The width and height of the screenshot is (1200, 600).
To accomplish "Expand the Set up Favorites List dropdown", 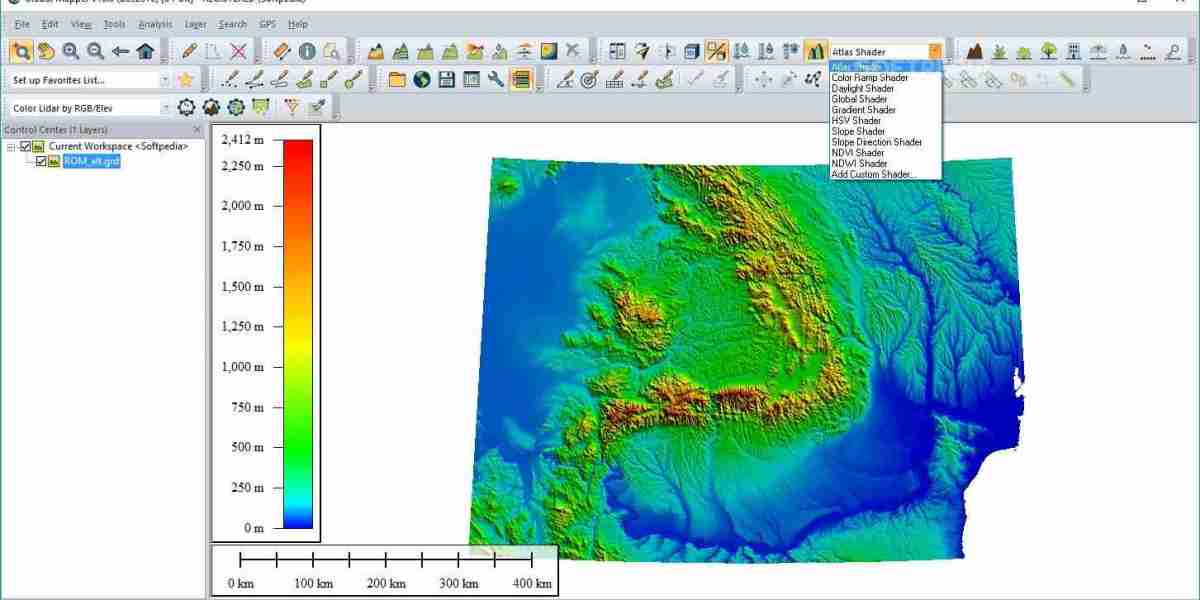I will tap(165, 80).
